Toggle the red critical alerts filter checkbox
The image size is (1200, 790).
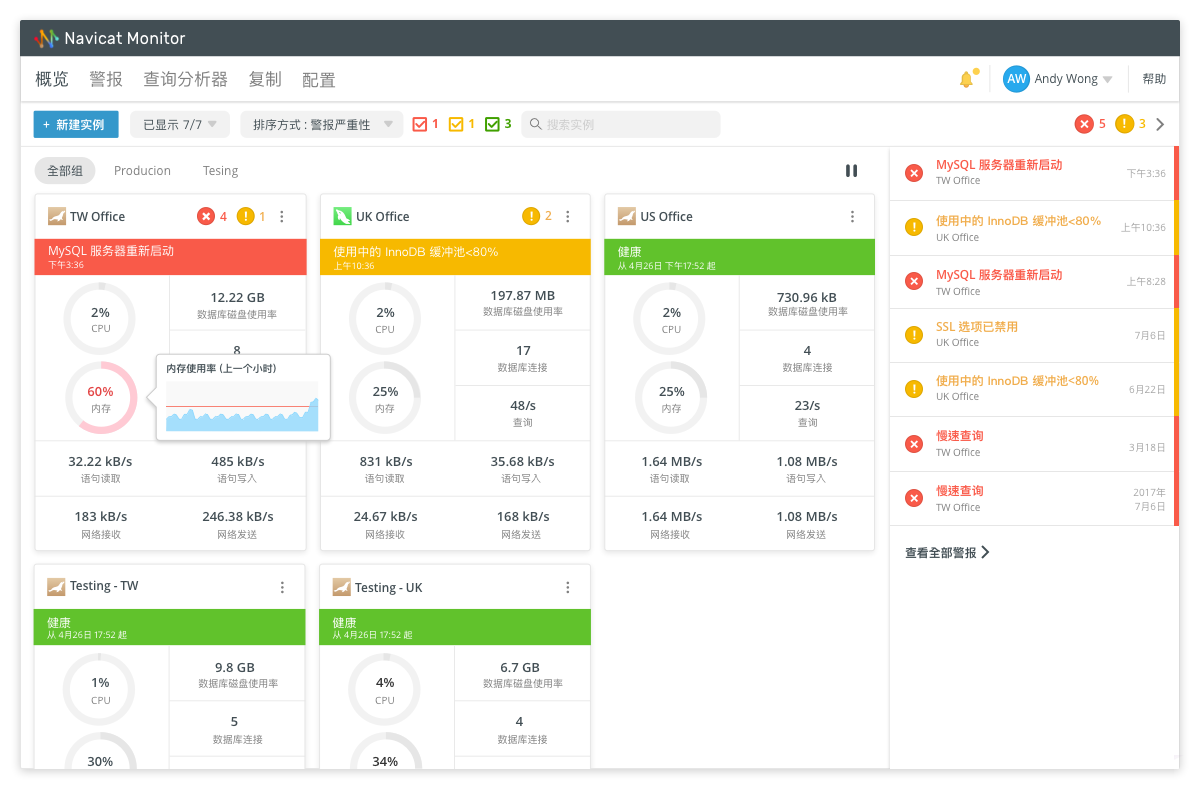click(420, 124)
